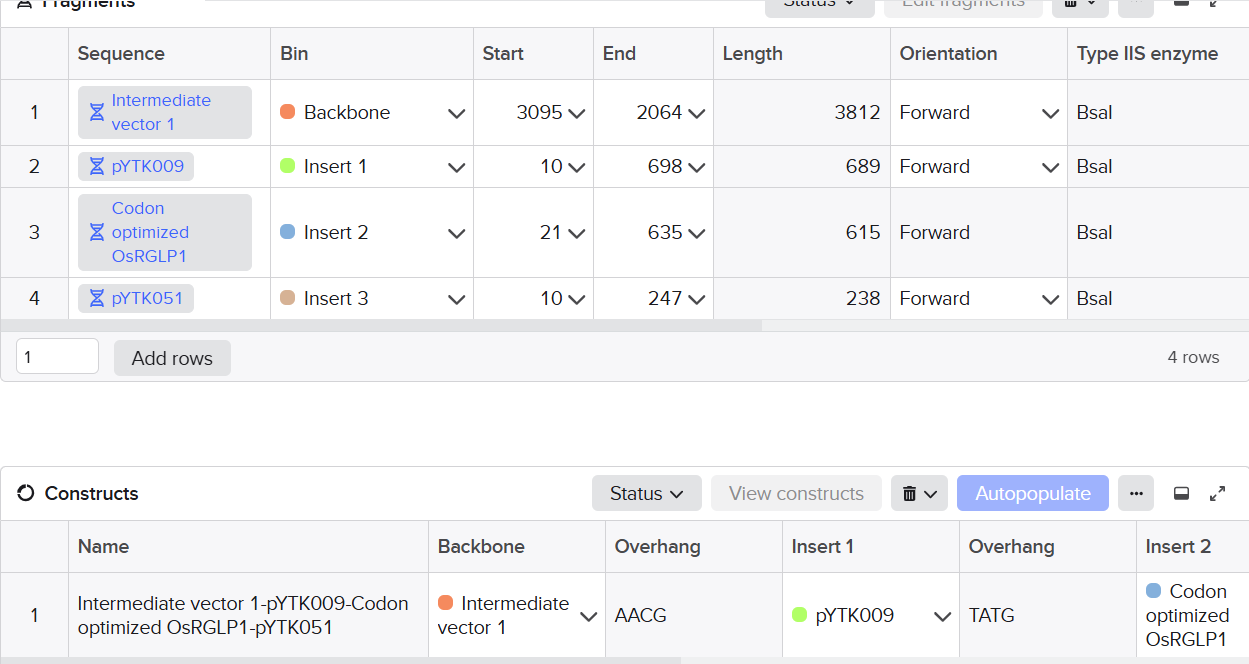Image resolution: width=1249 pixels, height=664 pixels.
Task: Click the orange Backbone color dot
Action: pos(288,112)
